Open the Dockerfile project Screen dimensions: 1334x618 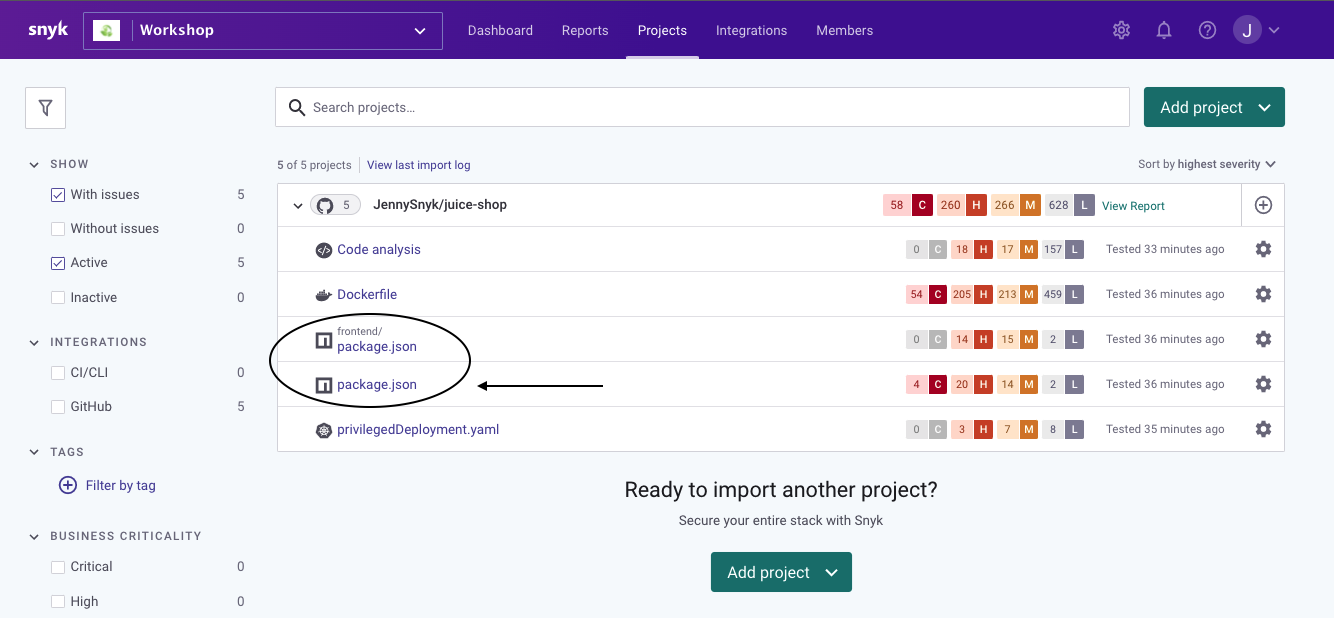pyautogui.click(x=367, y=295)
